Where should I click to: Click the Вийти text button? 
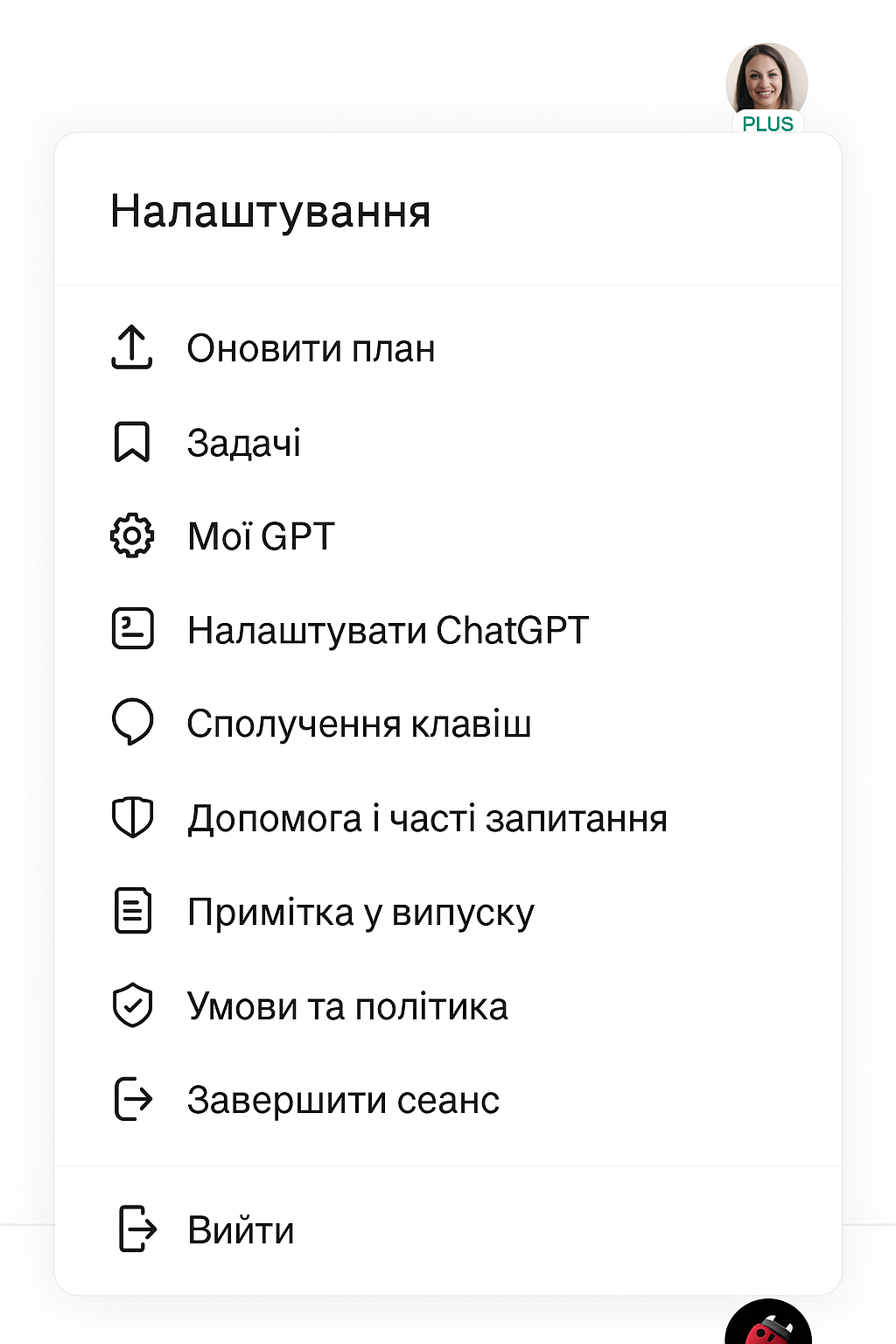coord(241,1230)
